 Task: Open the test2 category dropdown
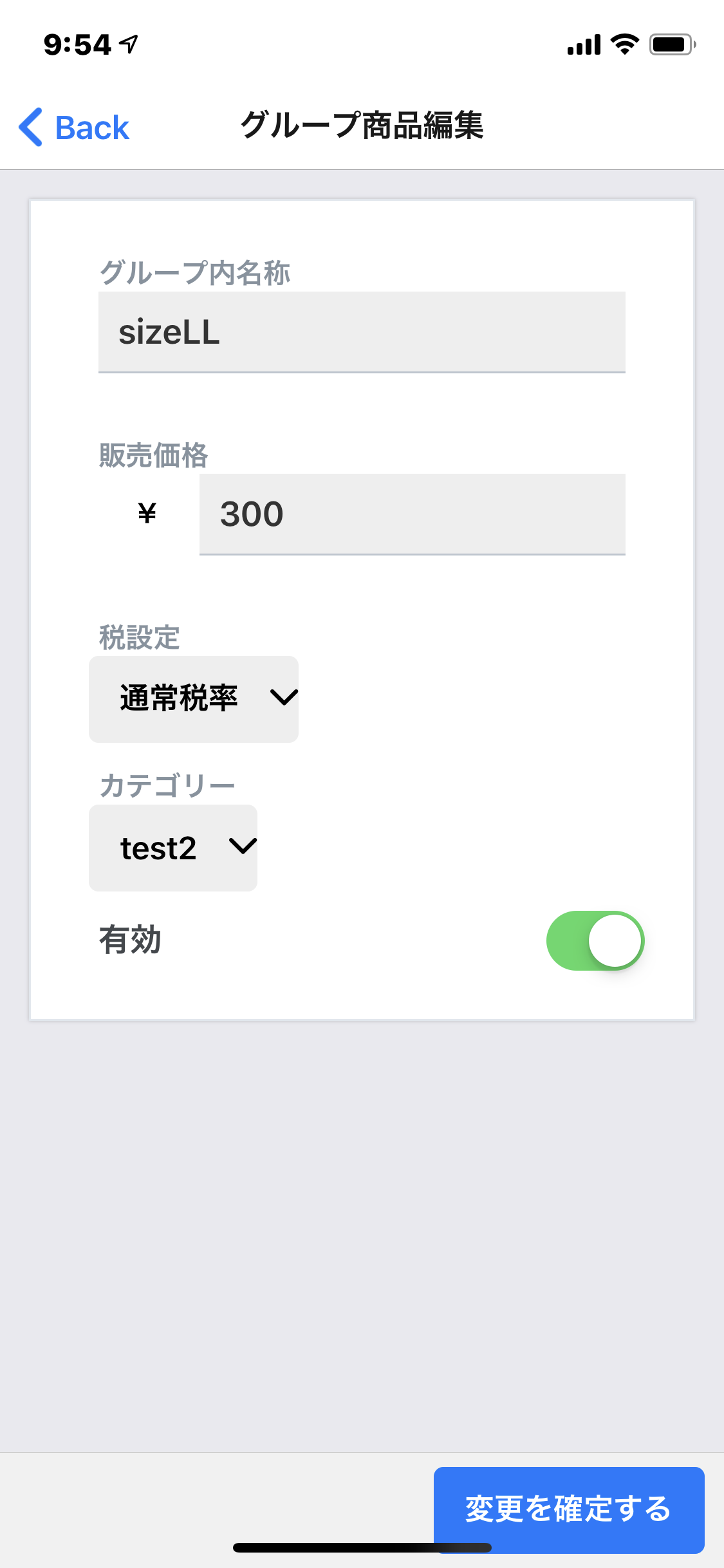[172, 848]
